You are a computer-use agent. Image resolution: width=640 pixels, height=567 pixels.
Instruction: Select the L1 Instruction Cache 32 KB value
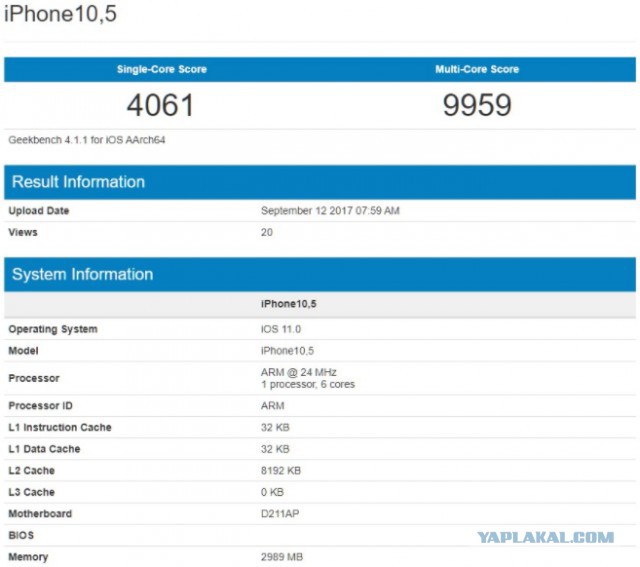pos(275,427)
